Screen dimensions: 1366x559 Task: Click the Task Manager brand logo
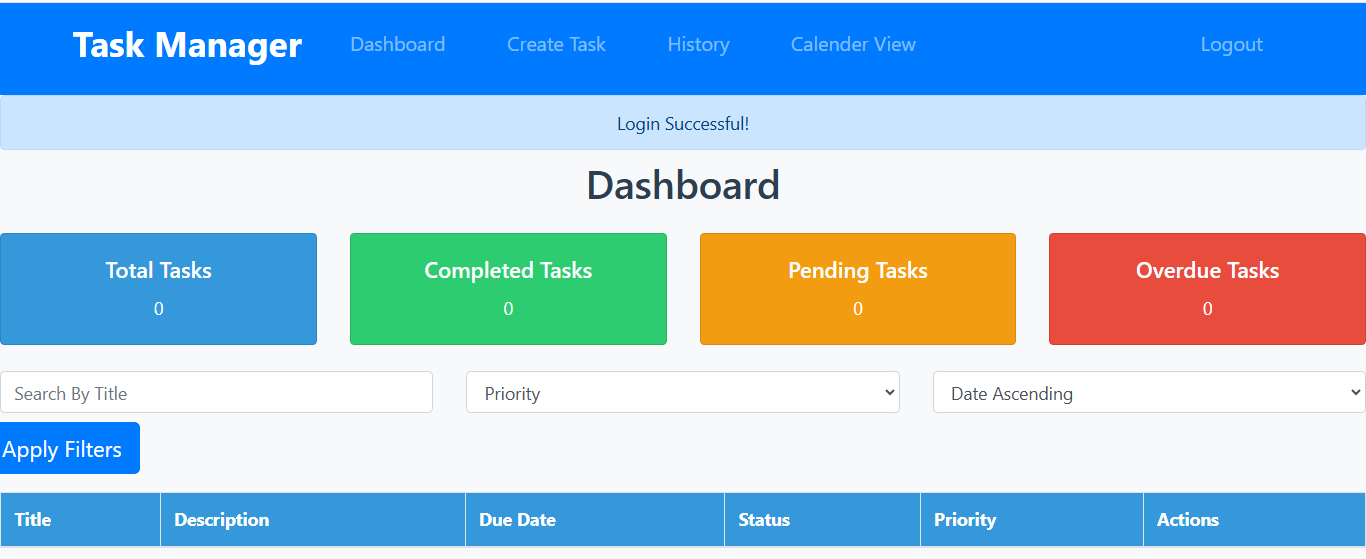click(187, 45)
